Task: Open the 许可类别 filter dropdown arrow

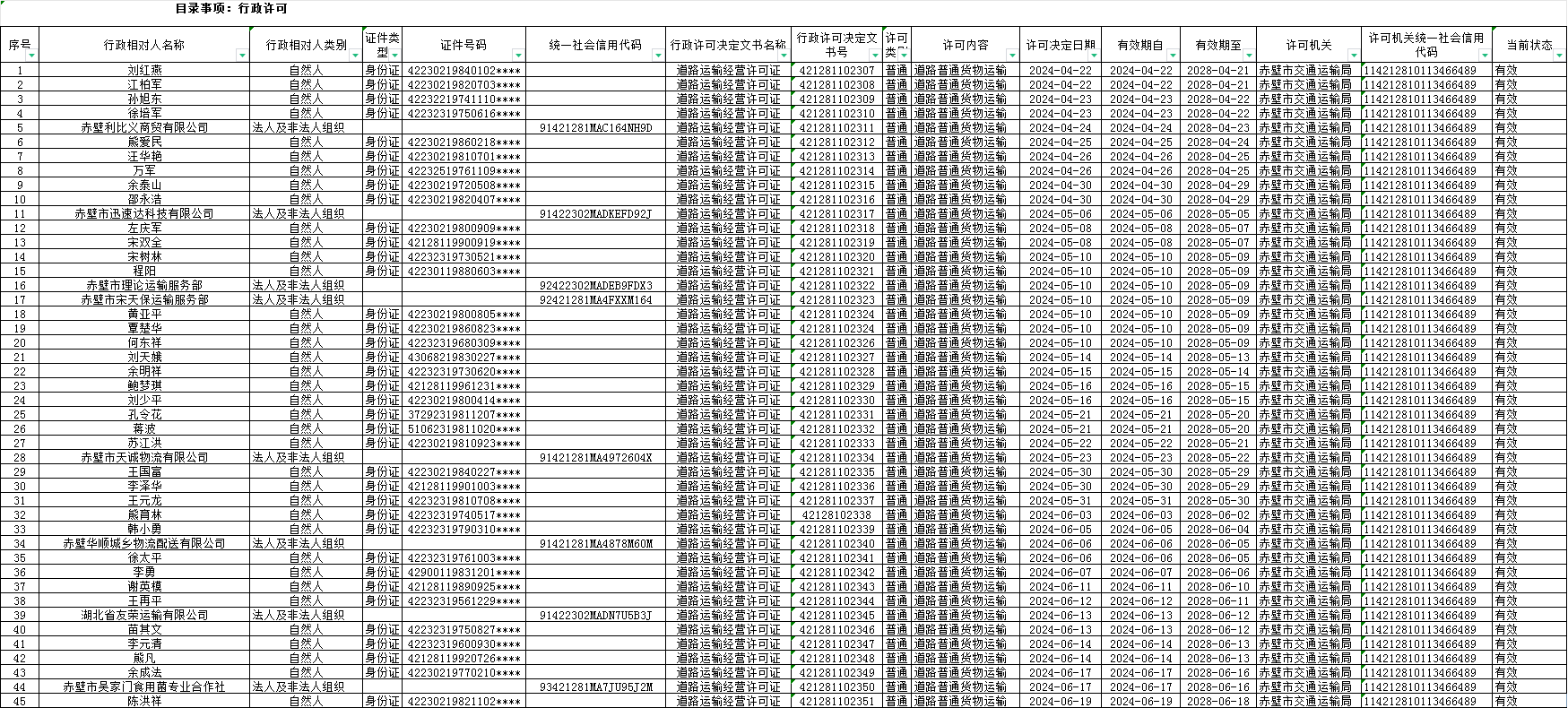Action: pyautogui.click(x=905, y=56)
